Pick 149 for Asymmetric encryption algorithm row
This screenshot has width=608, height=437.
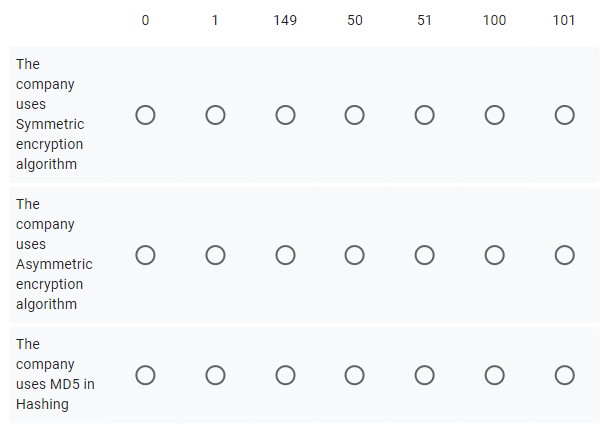tap(285, 255)
